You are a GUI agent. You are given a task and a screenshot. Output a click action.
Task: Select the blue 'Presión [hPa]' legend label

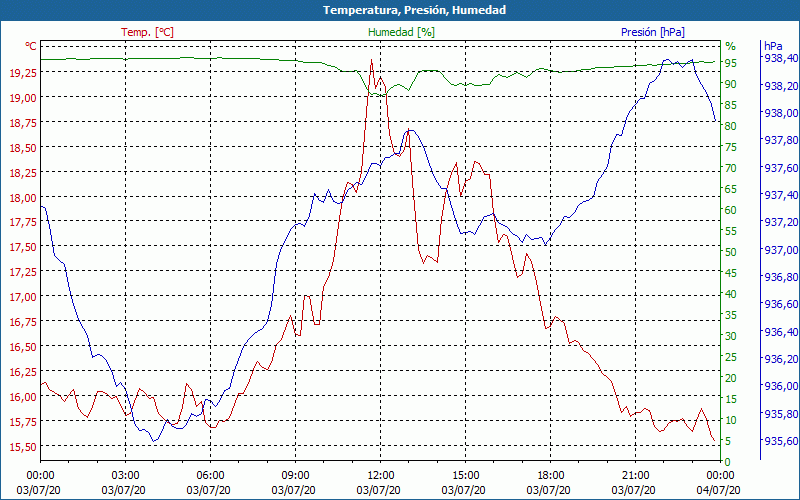coord(653,32)
